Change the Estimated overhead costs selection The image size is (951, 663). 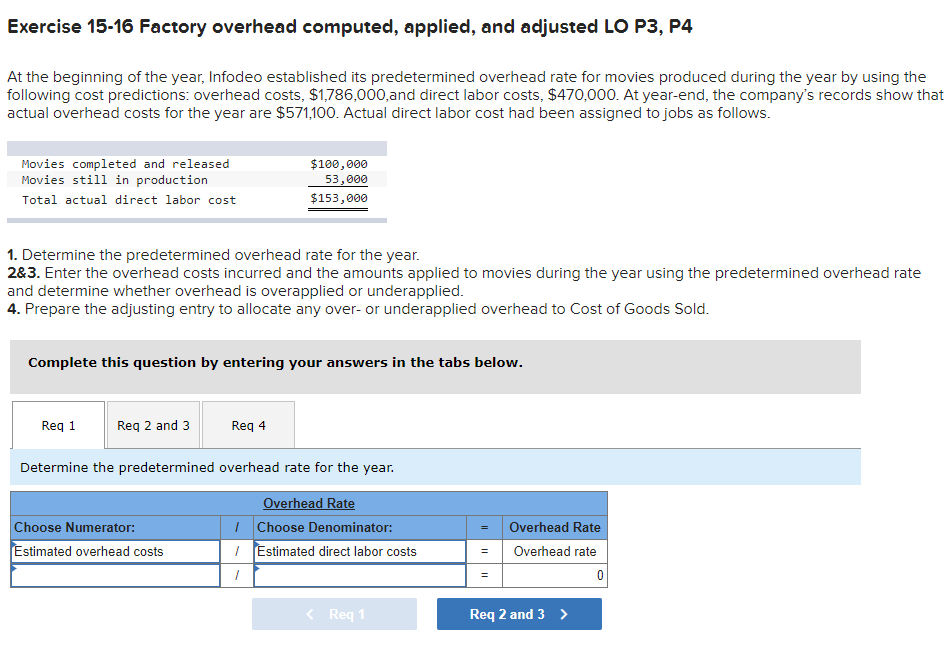pos(114,551)
